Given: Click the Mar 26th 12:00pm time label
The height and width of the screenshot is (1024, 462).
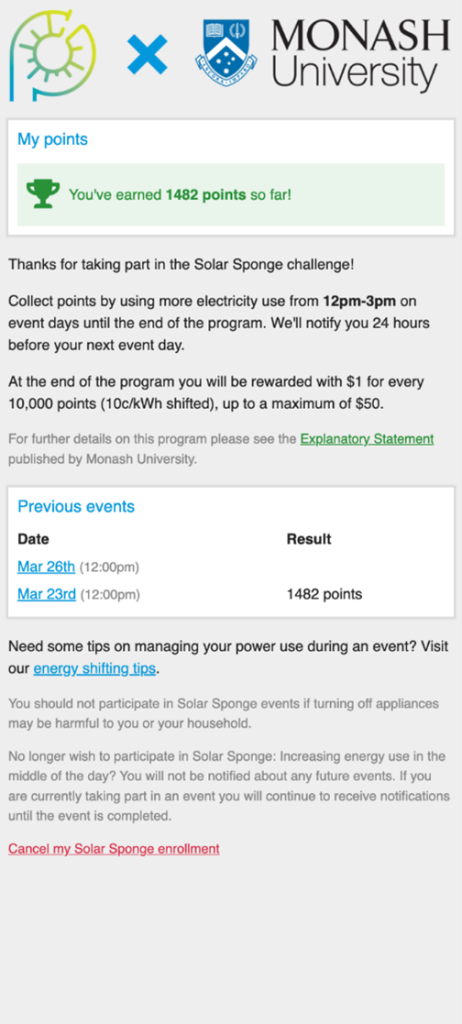Looking at the screenshot, I should tap(109, 567).
